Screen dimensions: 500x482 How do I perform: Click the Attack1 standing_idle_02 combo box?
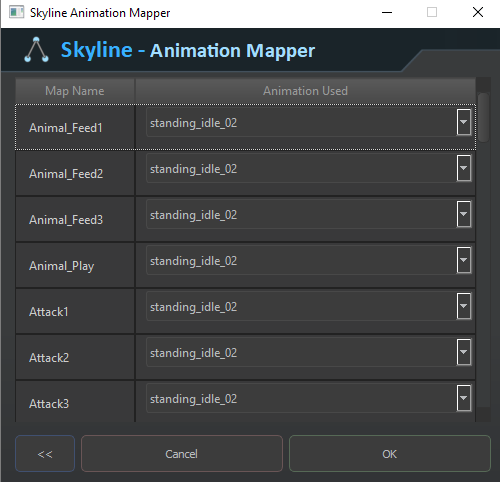coord(309,306)
